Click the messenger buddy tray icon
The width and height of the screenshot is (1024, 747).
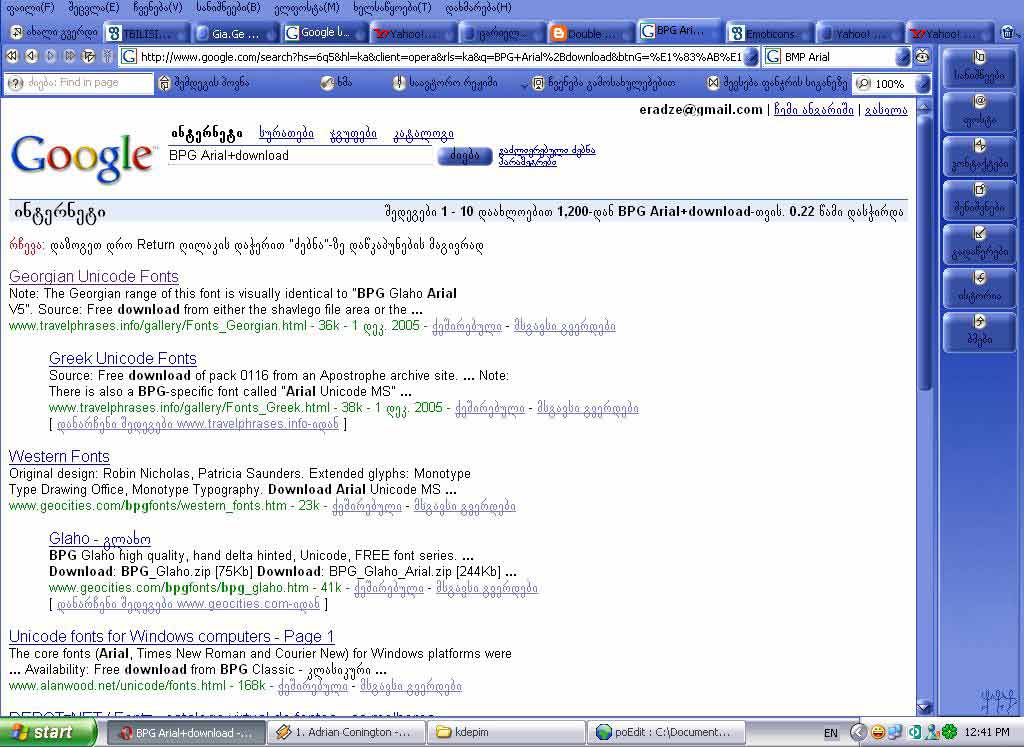(933, 733)
